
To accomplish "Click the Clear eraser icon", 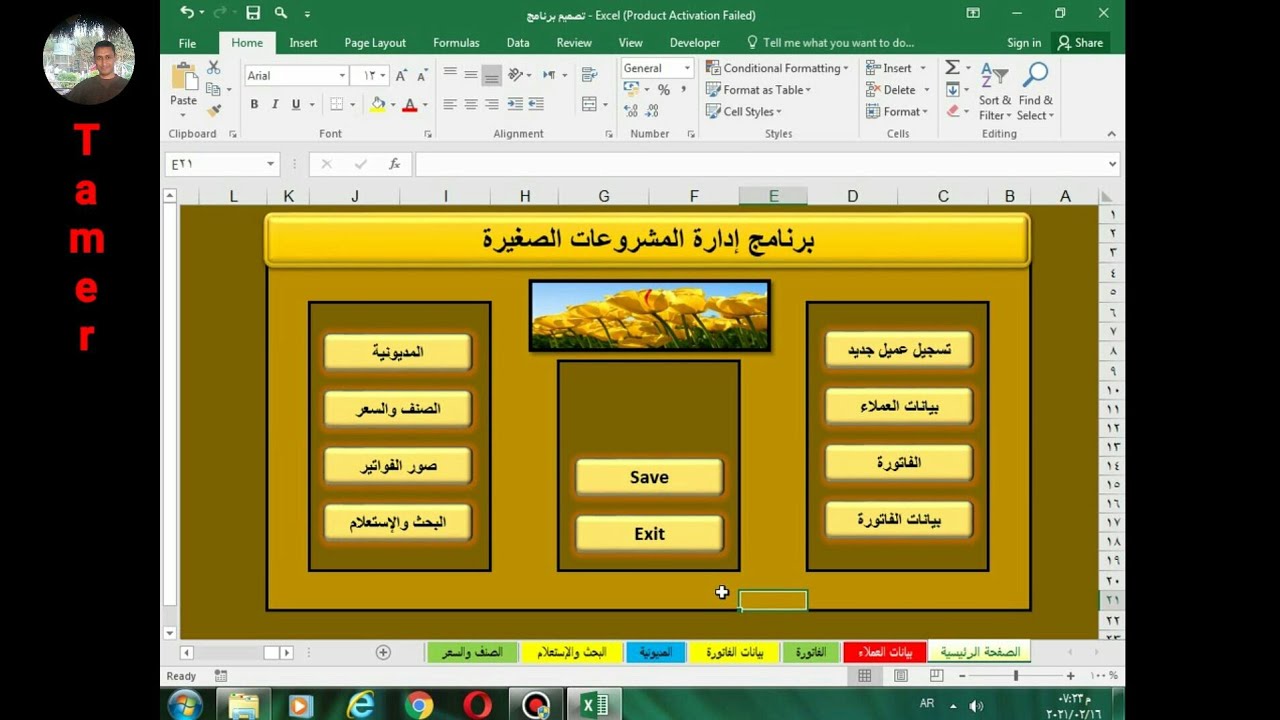I will click(x=952, y=112).
